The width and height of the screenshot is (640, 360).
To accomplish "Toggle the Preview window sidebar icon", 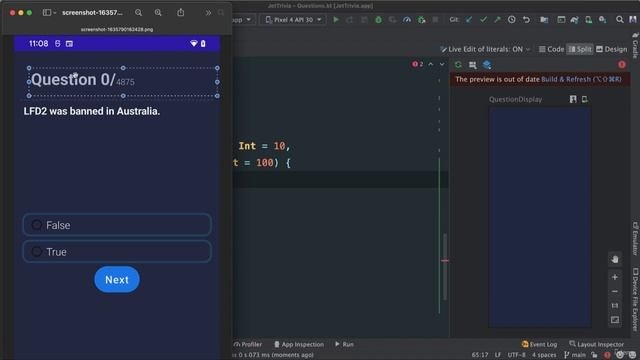I will 47,13.
